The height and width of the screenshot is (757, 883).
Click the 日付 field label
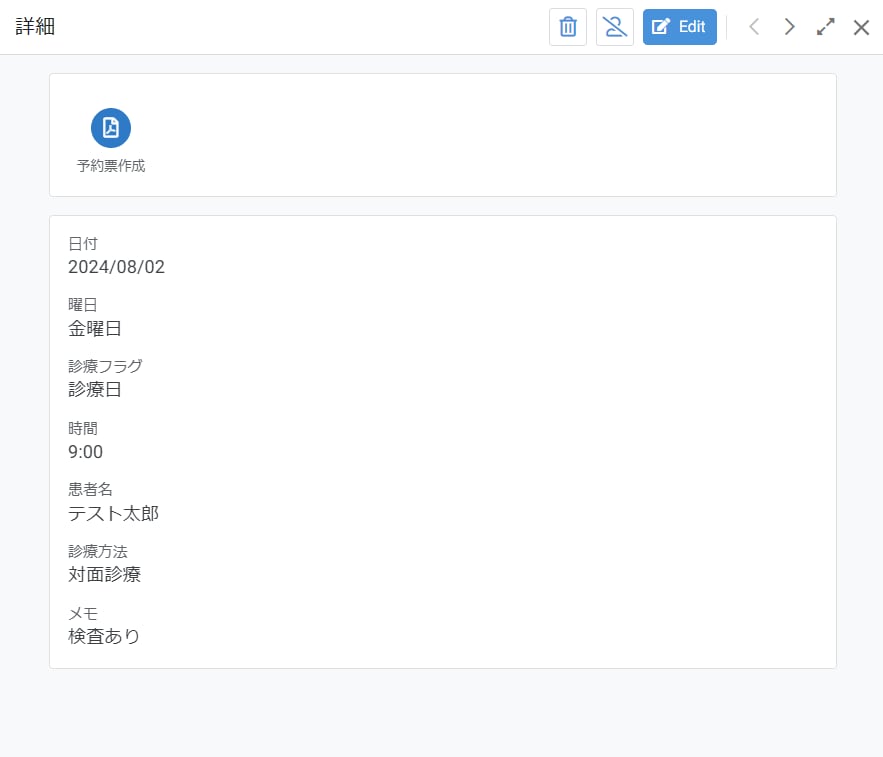tap(83, 243)
